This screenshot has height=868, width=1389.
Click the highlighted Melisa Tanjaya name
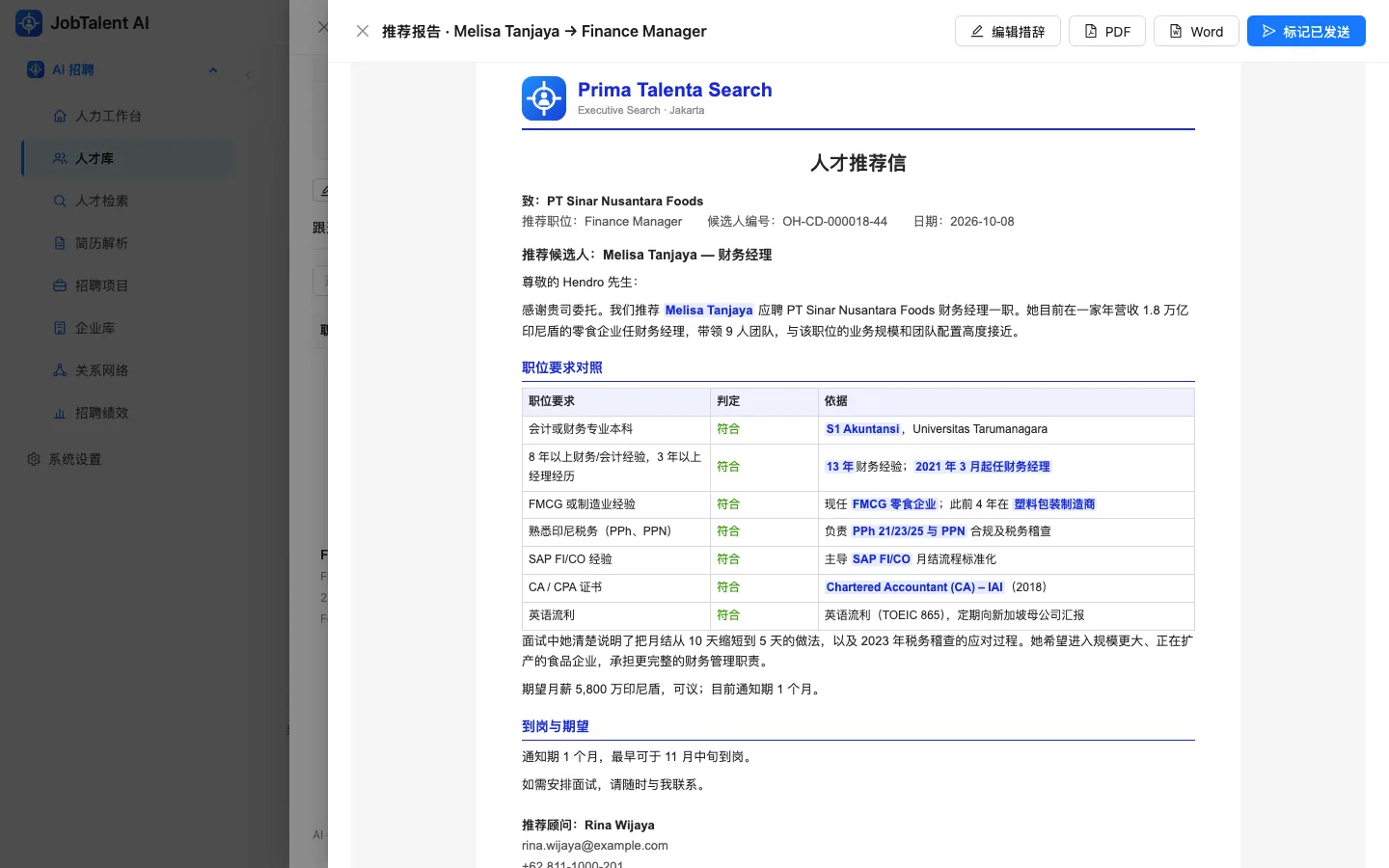(x=708, y=310)
